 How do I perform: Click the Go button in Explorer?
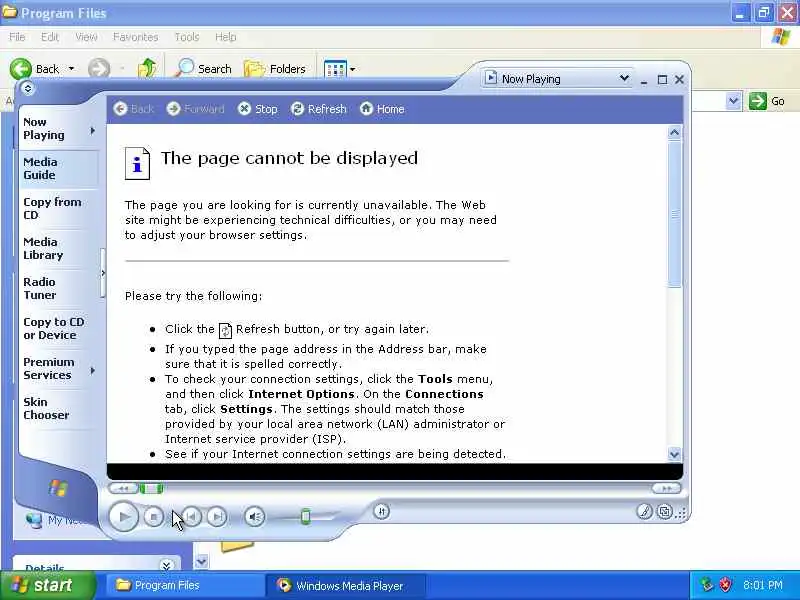pyautogui.click(x=767, y=101)
